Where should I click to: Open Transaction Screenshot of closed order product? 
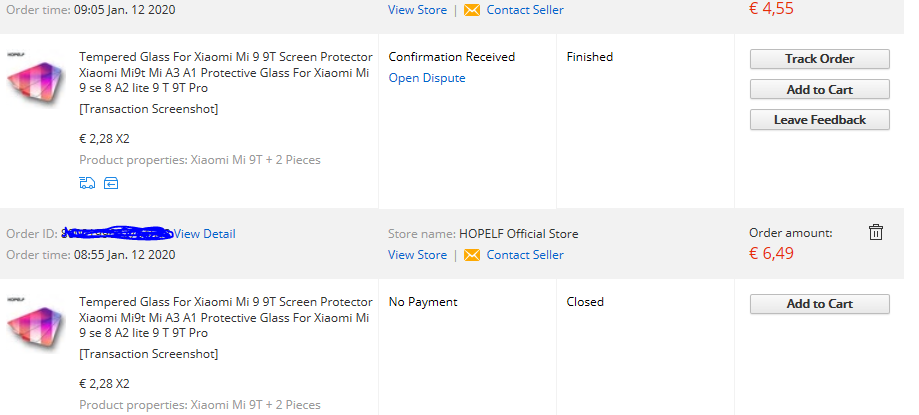click(148, 354)
